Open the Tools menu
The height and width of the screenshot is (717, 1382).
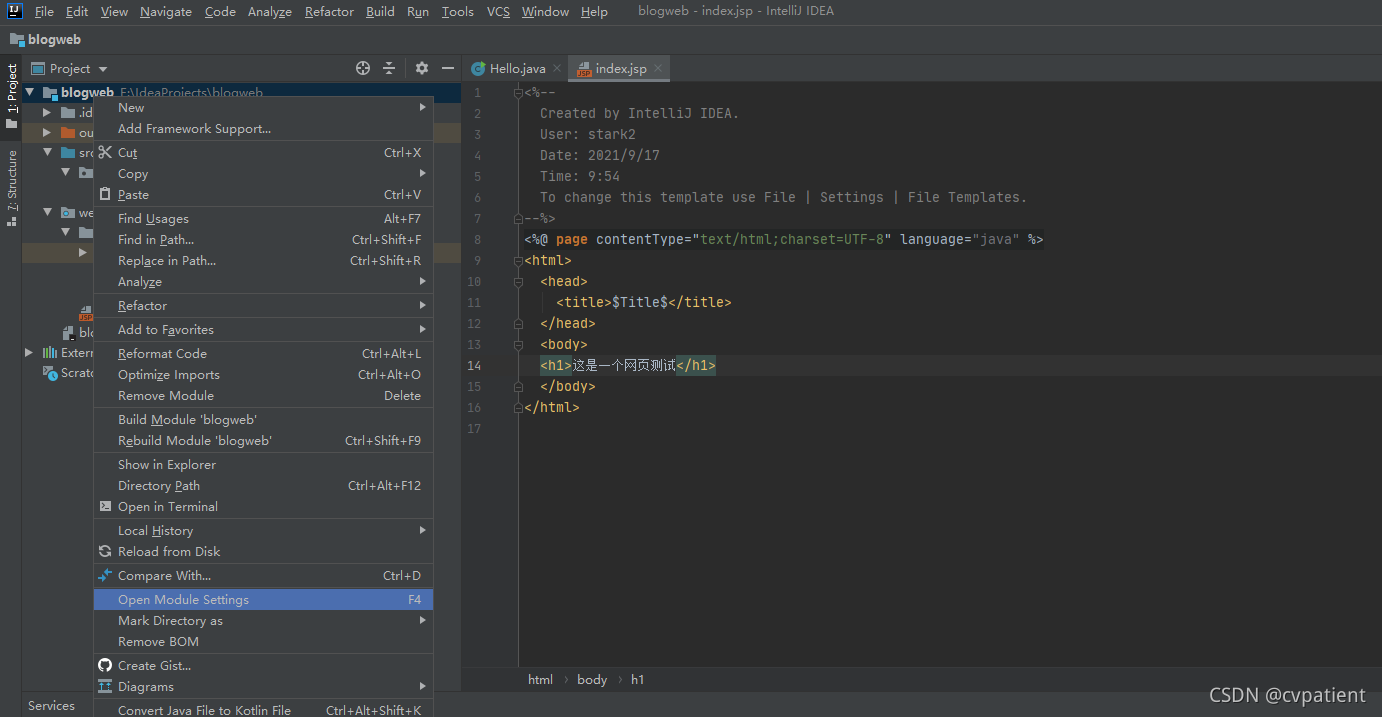[457, 12]
